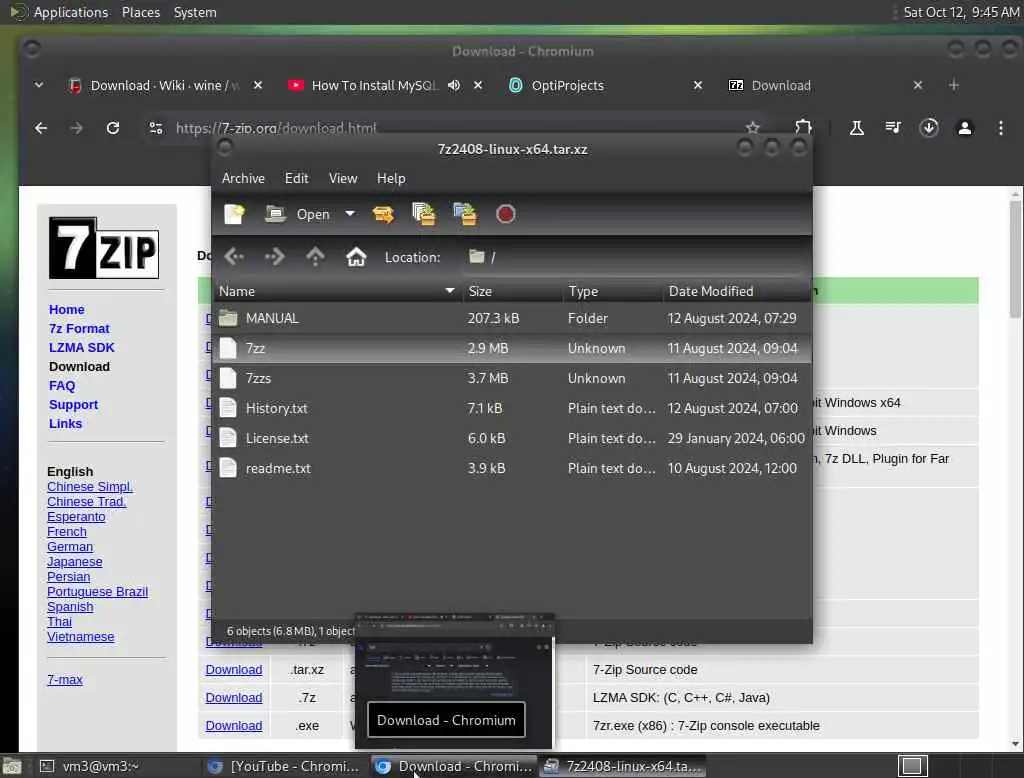Open the 7-max link
1024x778 pixels.
coord(65,679)
